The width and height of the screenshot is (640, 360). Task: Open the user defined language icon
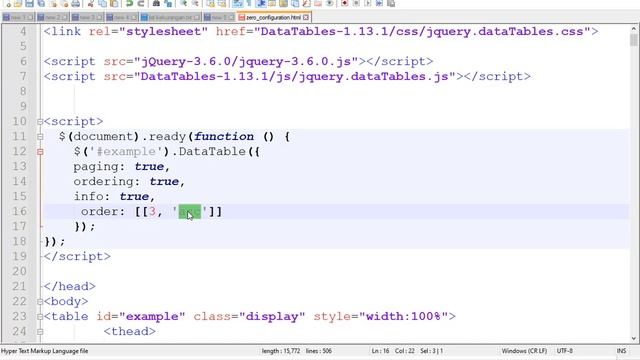(272, 4)
